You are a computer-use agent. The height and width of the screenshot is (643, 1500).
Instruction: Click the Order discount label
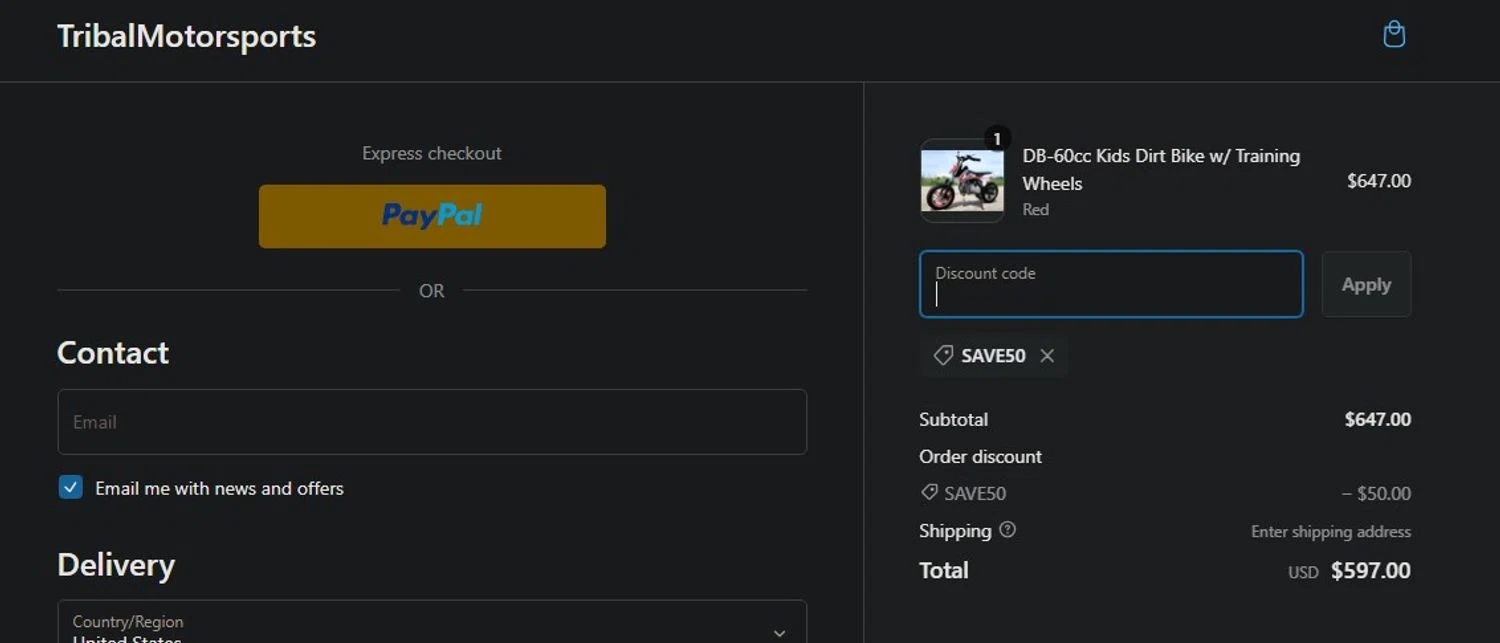pos(980,457)
